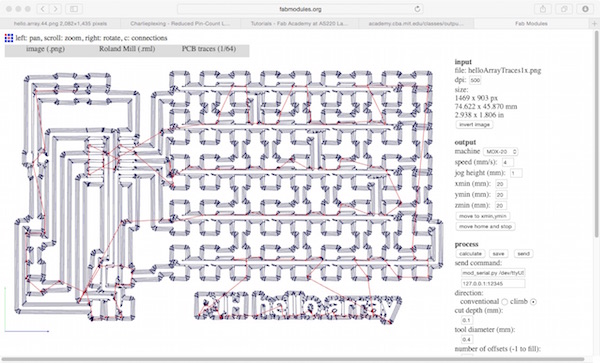Screen dimensions: 600x363
Task: Open the Safari share button
Action: point(543,9)
